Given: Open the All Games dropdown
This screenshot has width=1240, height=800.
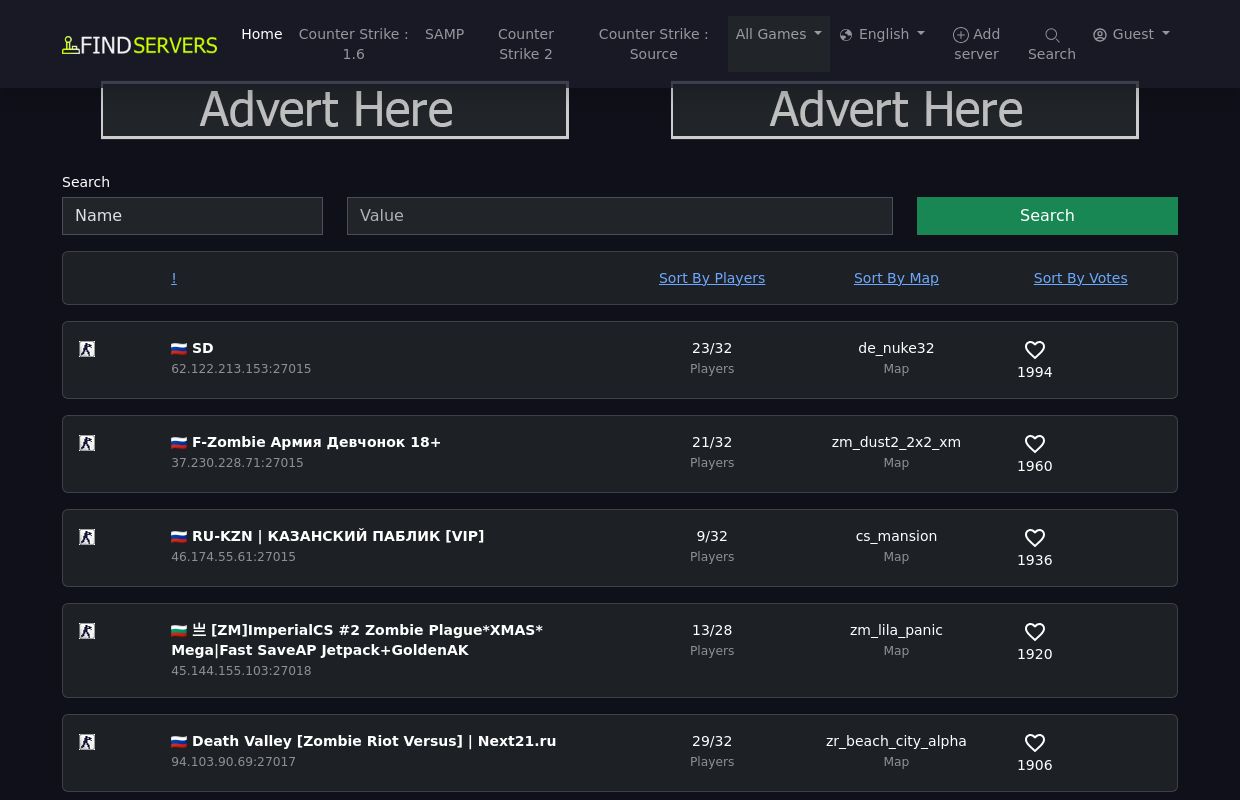Looking at the screenshot, I should point(779,34).
